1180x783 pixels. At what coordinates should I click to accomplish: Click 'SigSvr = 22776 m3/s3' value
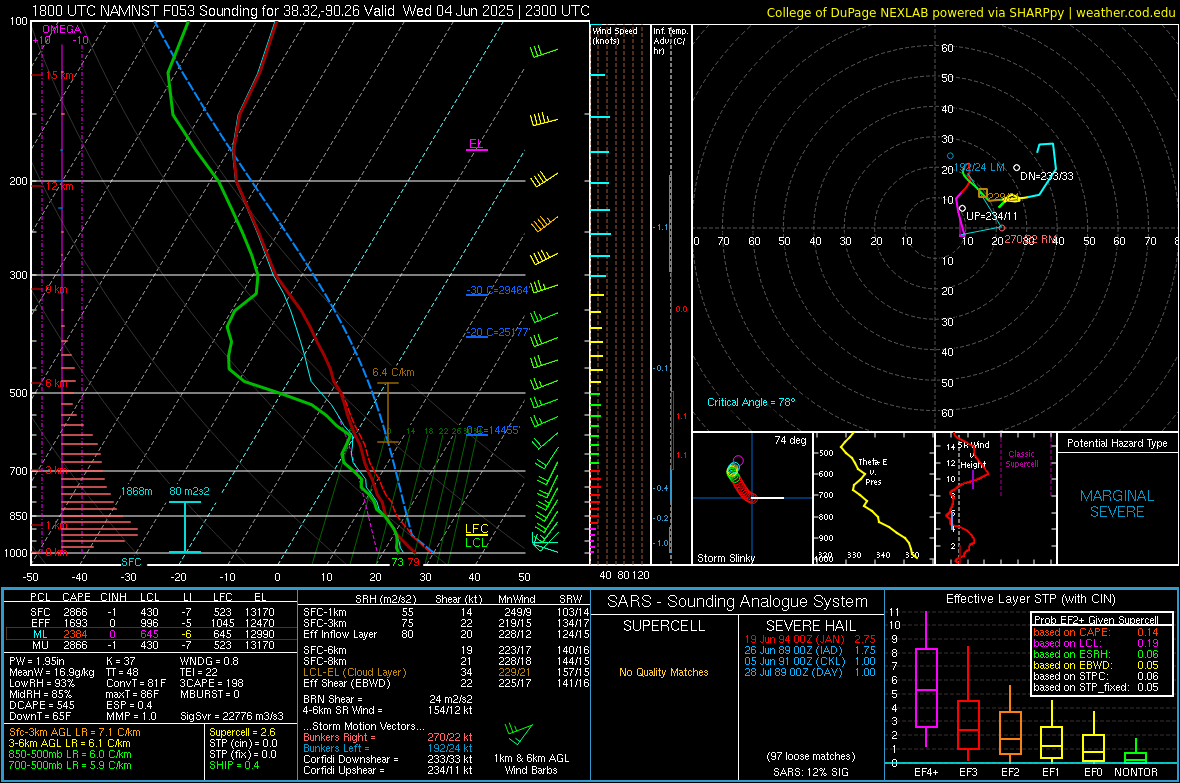tap(232, 717)
